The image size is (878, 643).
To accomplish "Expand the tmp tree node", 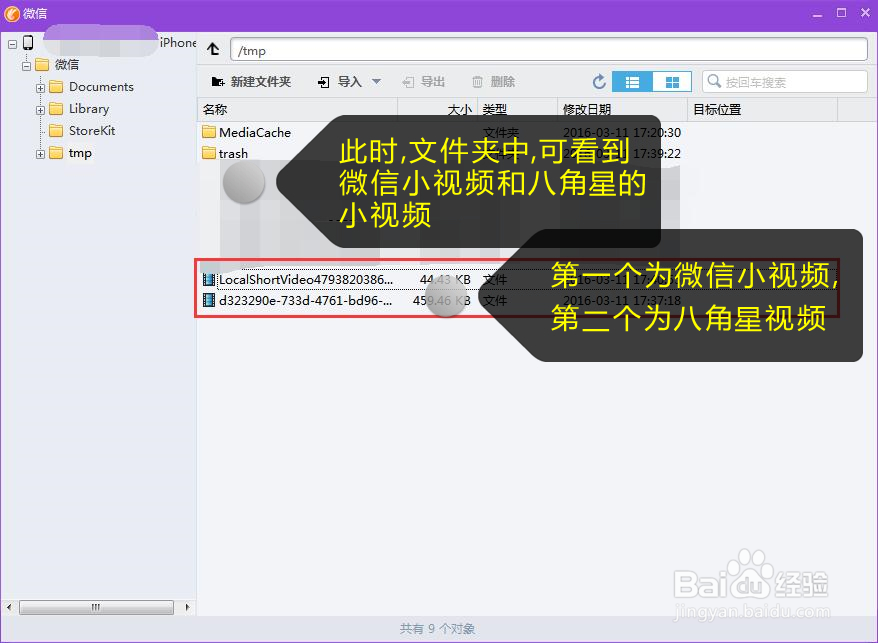I will tap(40, 154).
